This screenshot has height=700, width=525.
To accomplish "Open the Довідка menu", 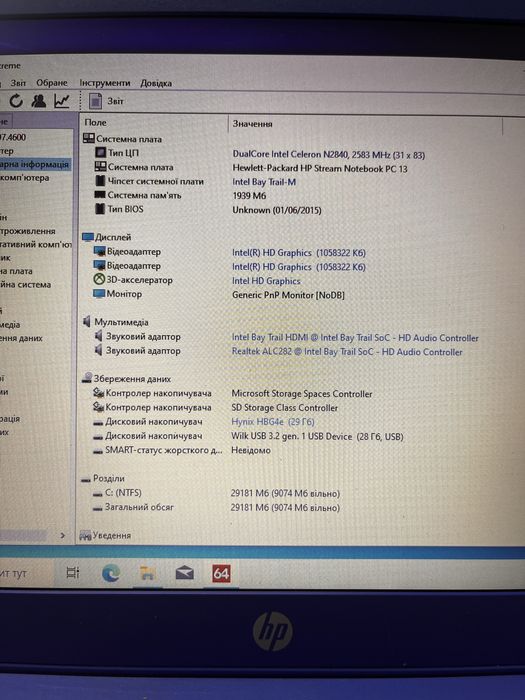I will [156, 83].
